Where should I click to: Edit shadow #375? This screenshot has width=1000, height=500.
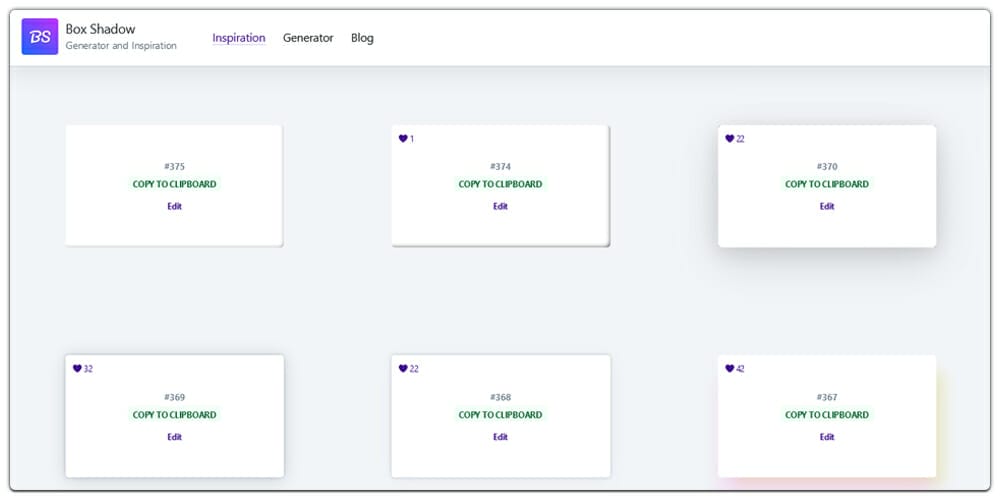coord(174,206)
